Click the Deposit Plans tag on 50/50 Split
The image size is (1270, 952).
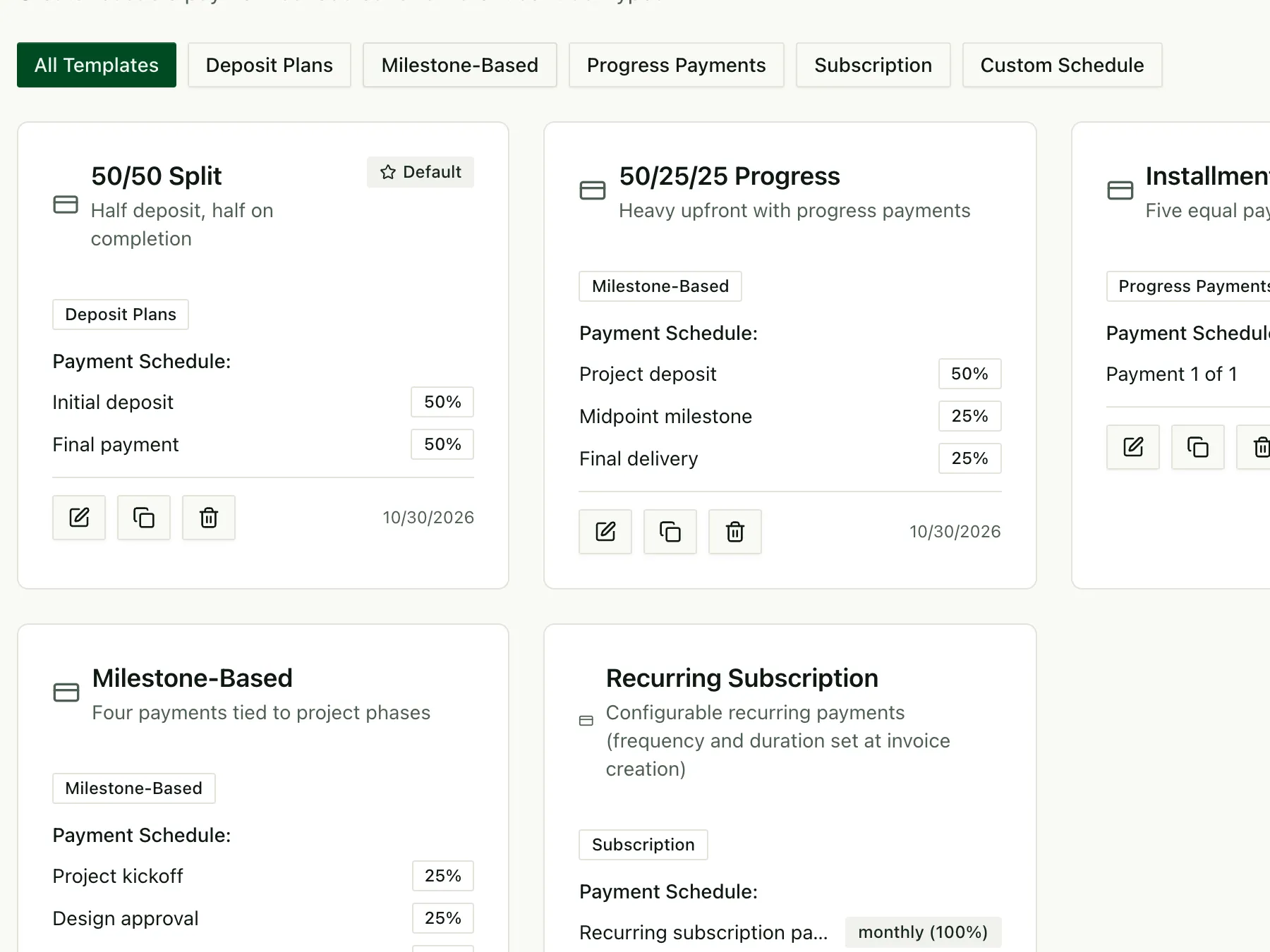[121, 315]
